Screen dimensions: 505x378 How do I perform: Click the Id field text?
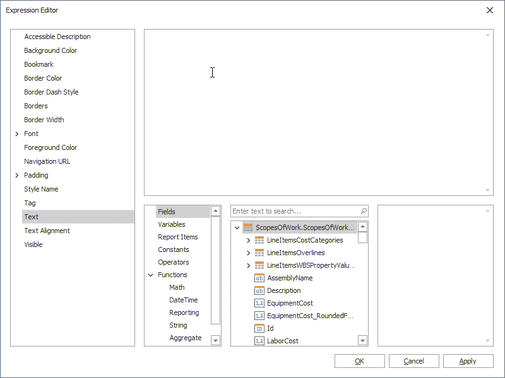pyautogui.click(x=270, y=329)
